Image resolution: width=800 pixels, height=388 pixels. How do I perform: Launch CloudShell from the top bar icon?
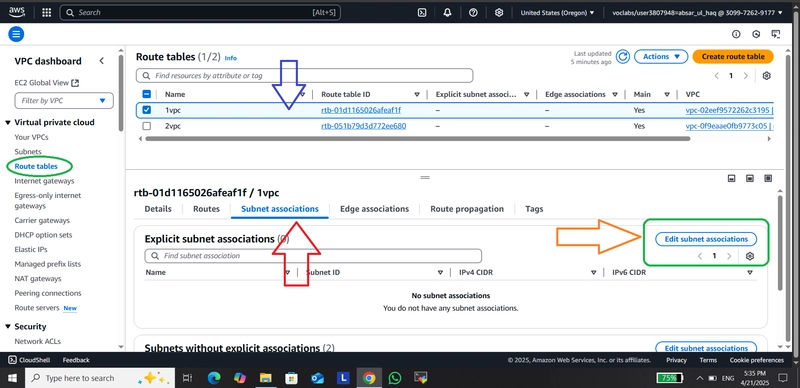(422, 13)
